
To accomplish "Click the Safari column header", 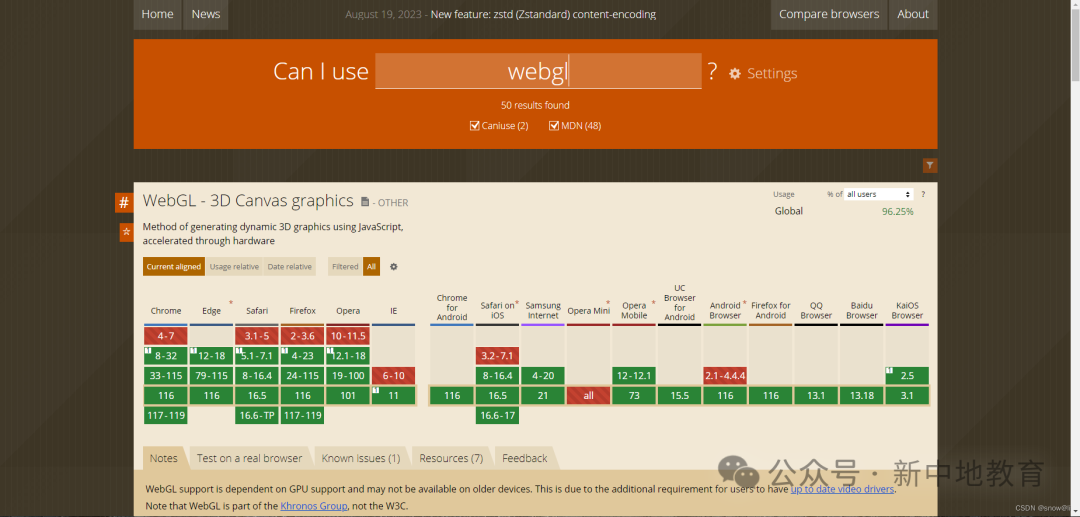I will pos(257,311).
